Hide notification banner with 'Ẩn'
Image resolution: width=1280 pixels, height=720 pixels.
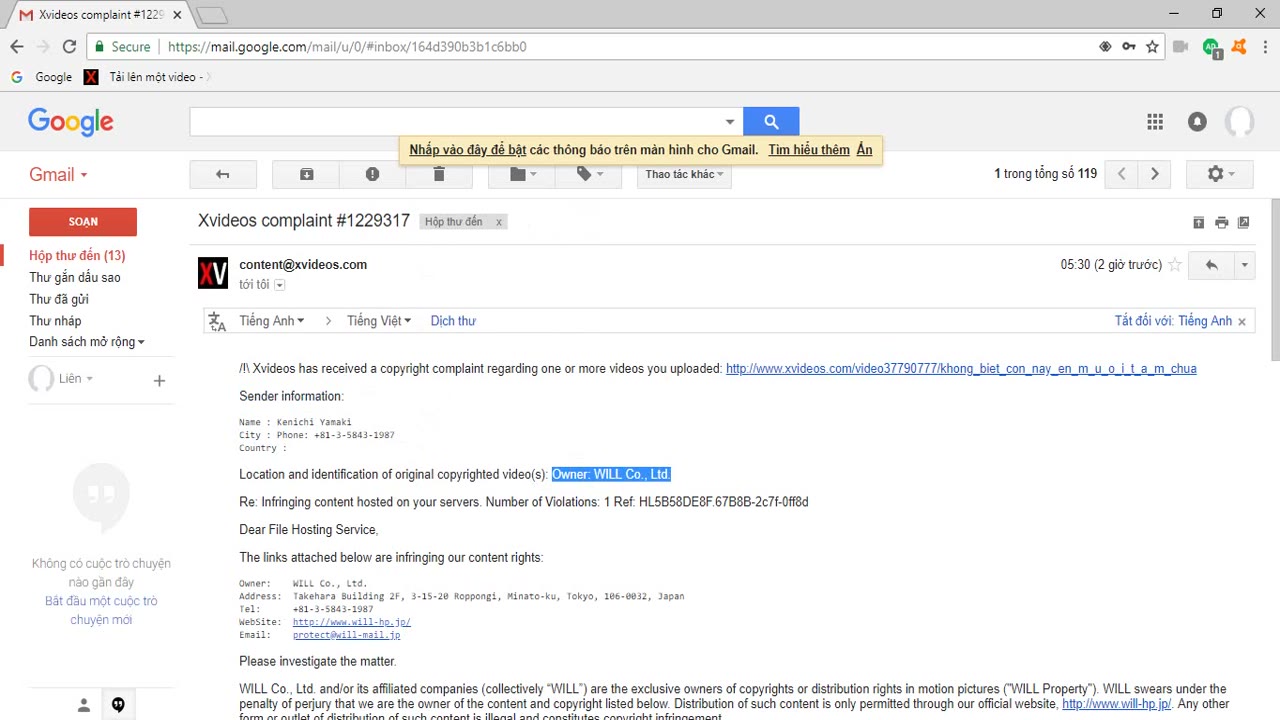click(x=864, y=150)
